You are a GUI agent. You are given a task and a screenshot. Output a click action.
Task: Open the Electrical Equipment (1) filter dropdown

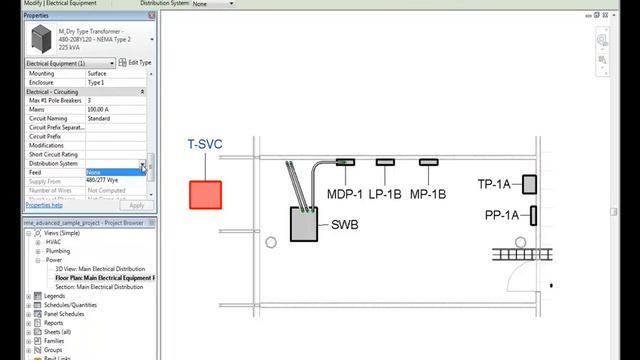tap(112, 63)
